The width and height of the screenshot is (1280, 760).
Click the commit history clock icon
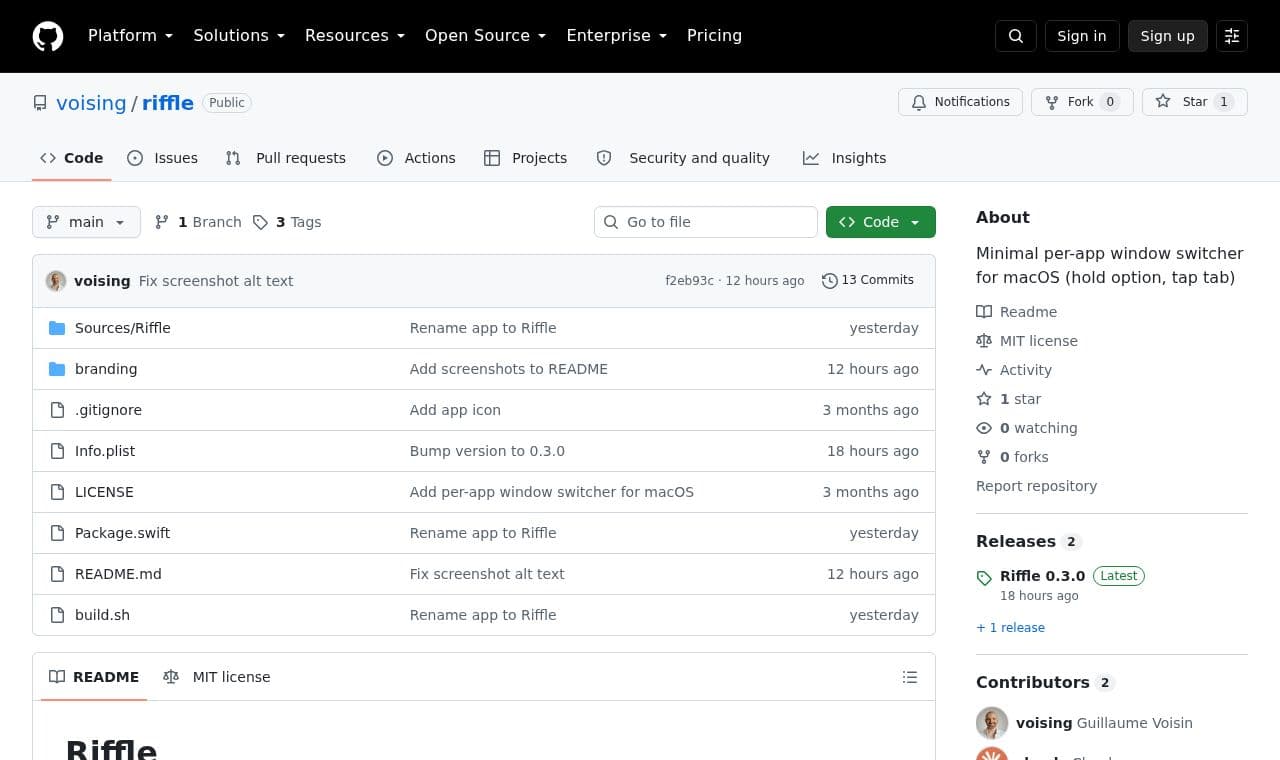click(829, 281)
